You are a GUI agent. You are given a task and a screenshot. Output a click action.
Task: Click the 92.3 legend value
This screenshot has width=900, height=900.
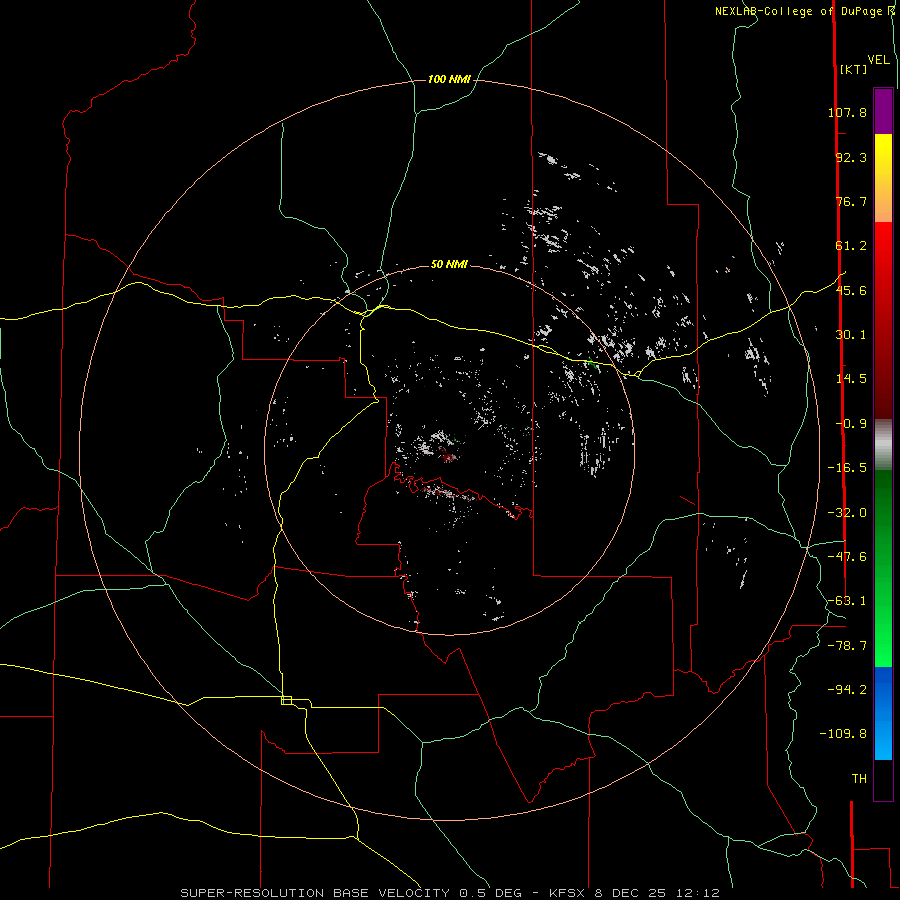tap(851, 157)
